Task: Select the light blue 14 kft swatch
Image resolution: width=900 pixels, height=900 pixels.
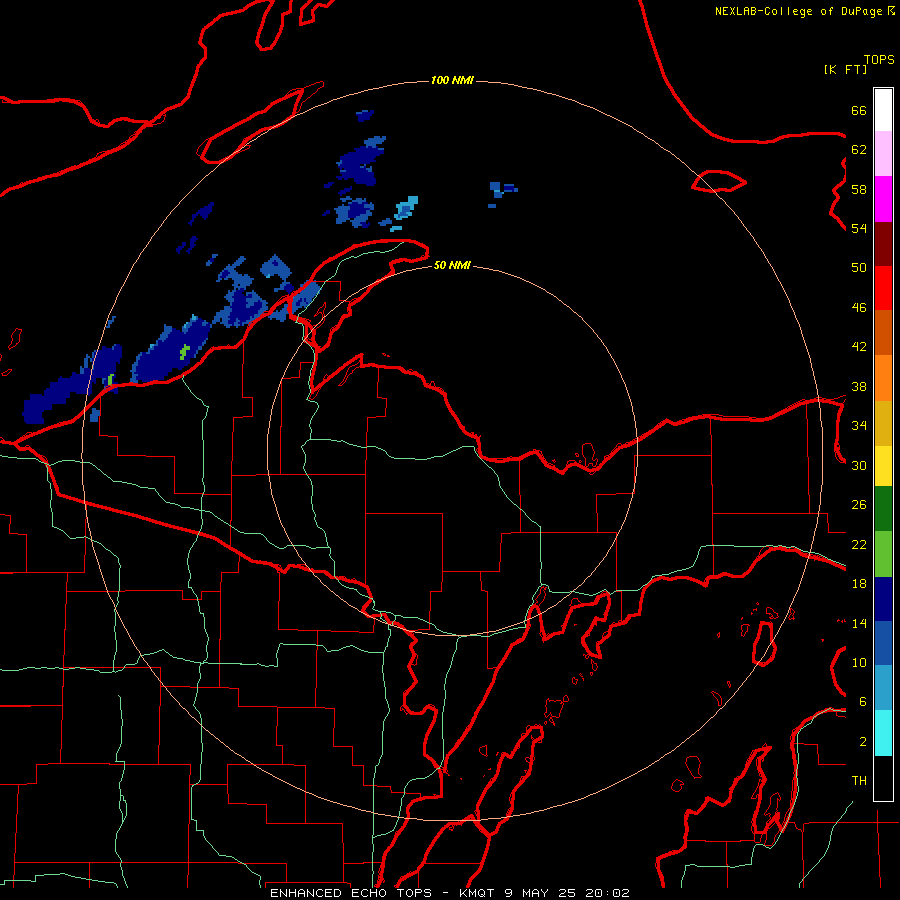Action: 883,688
